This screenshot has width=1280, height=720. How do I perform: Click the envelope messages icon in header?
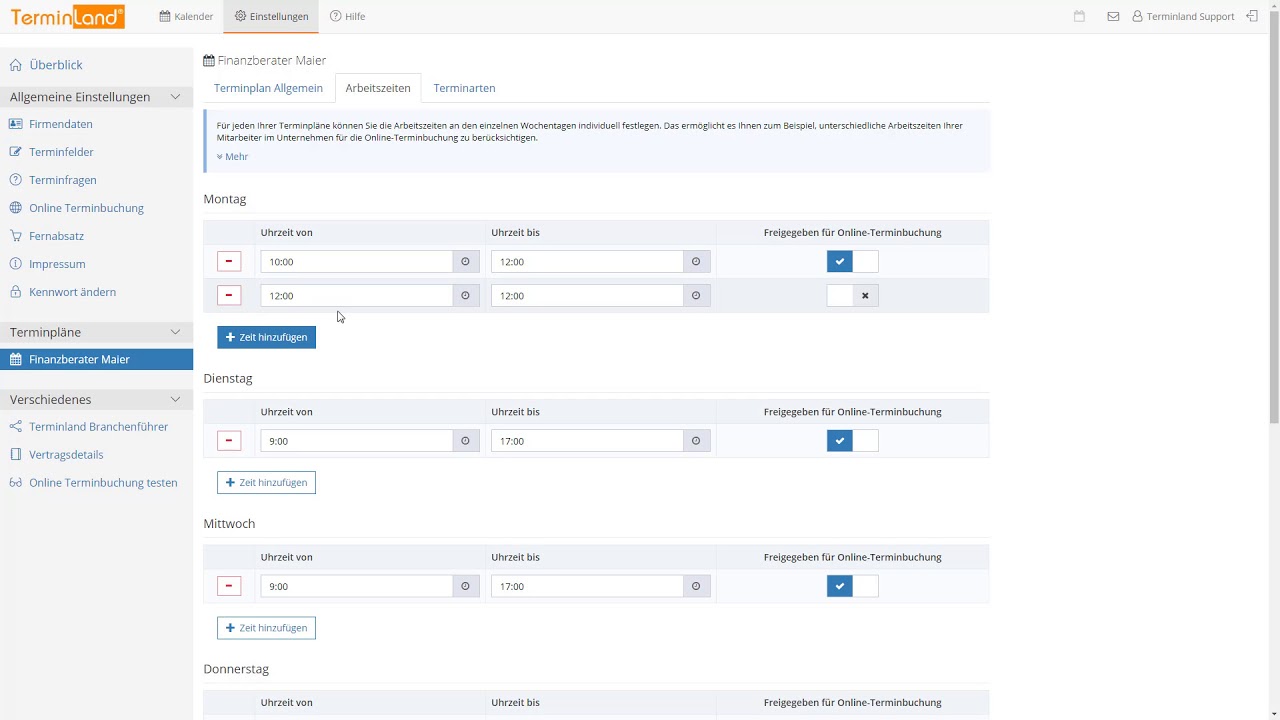click(x=1113, y=16)
